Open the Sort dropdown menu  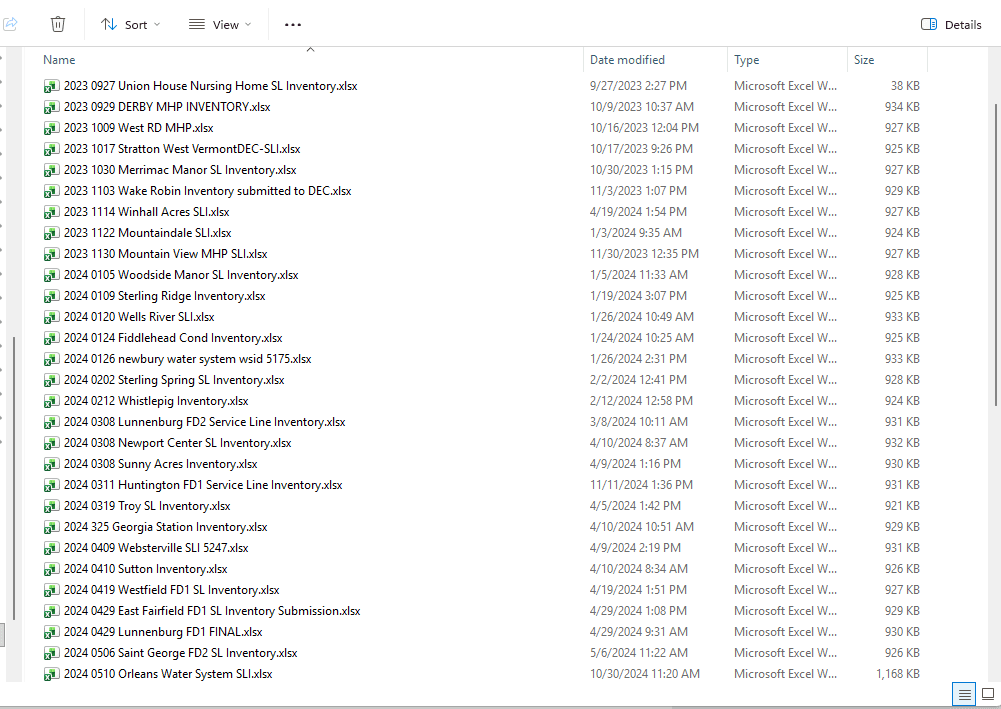(130, 24)
